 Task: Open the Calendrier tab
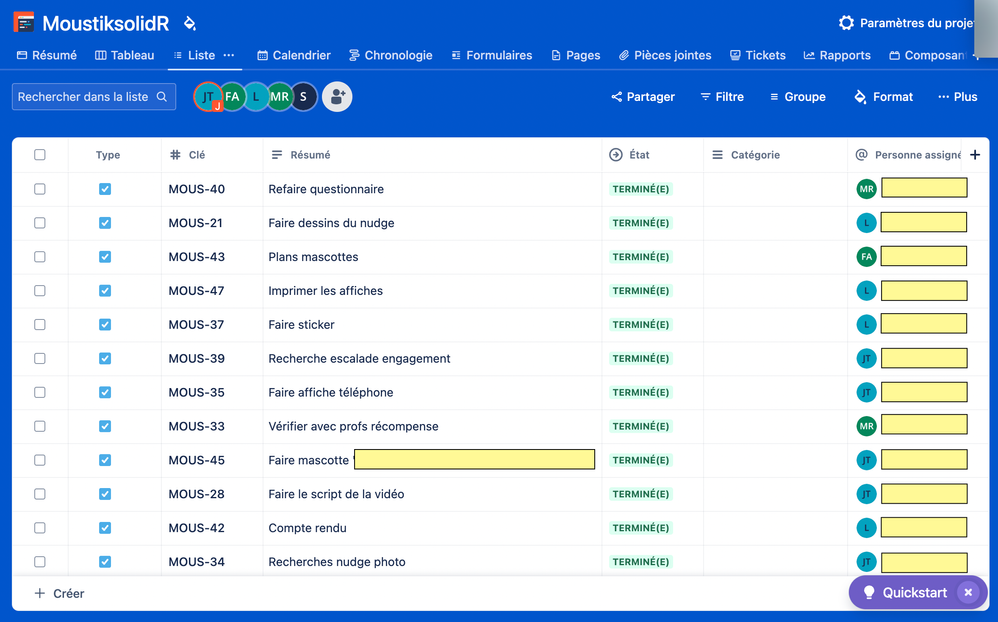[294, 55]
